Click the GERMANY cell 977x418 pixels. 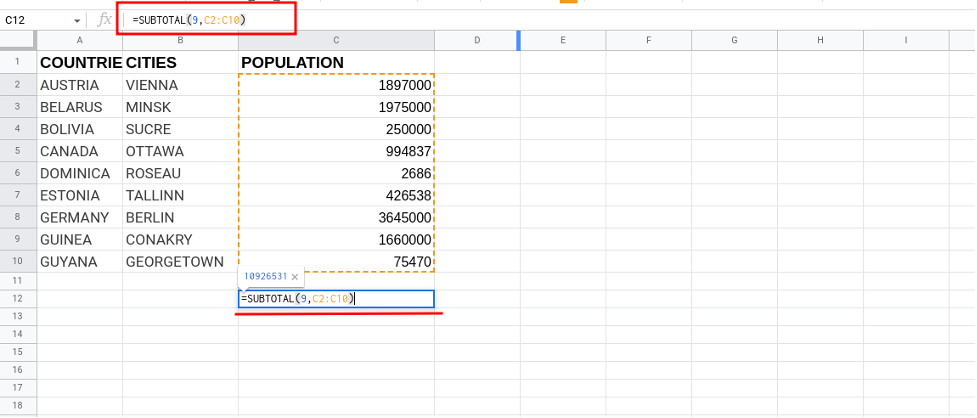[x=80, y=217]
